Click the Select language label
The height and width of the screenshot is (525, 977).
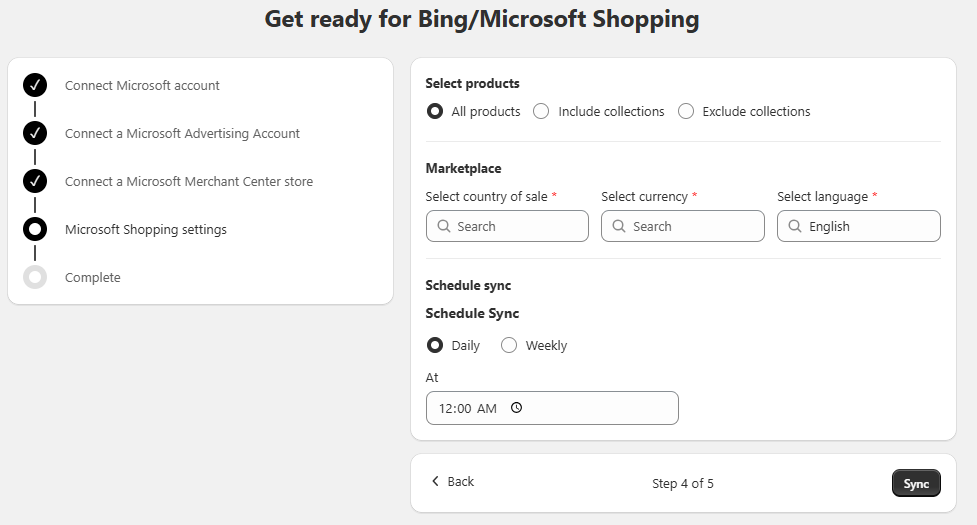[x=822, y=197]
